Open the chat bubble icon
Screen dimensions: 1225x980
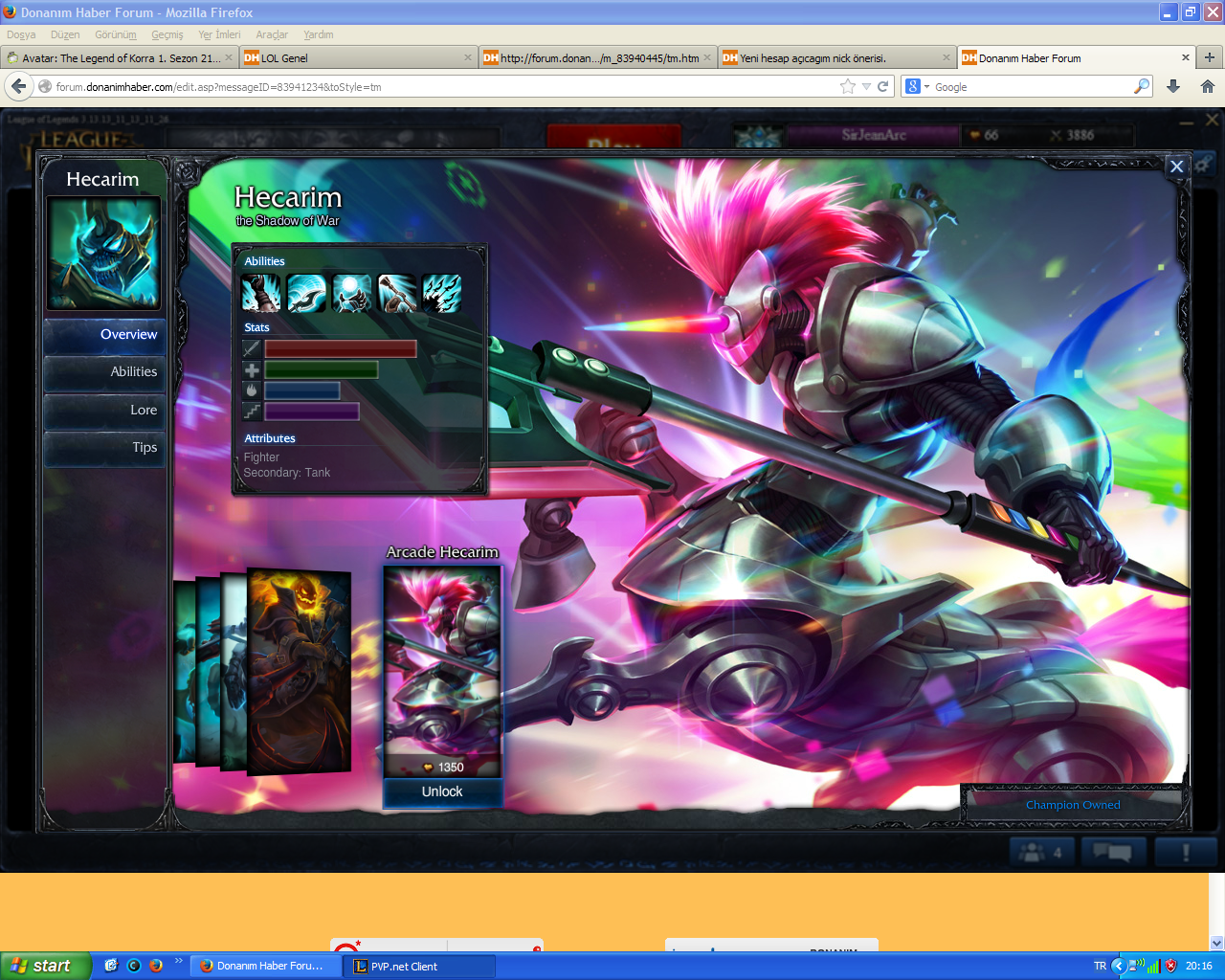point(1113,852)
